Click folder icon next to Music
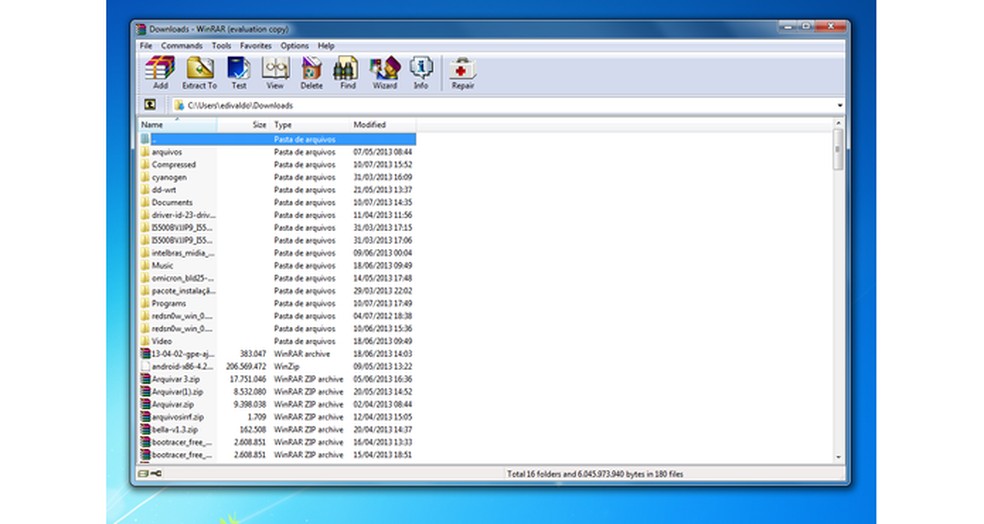Image resolution: width=984 pixels, height=524 pixels. point(145,265)
